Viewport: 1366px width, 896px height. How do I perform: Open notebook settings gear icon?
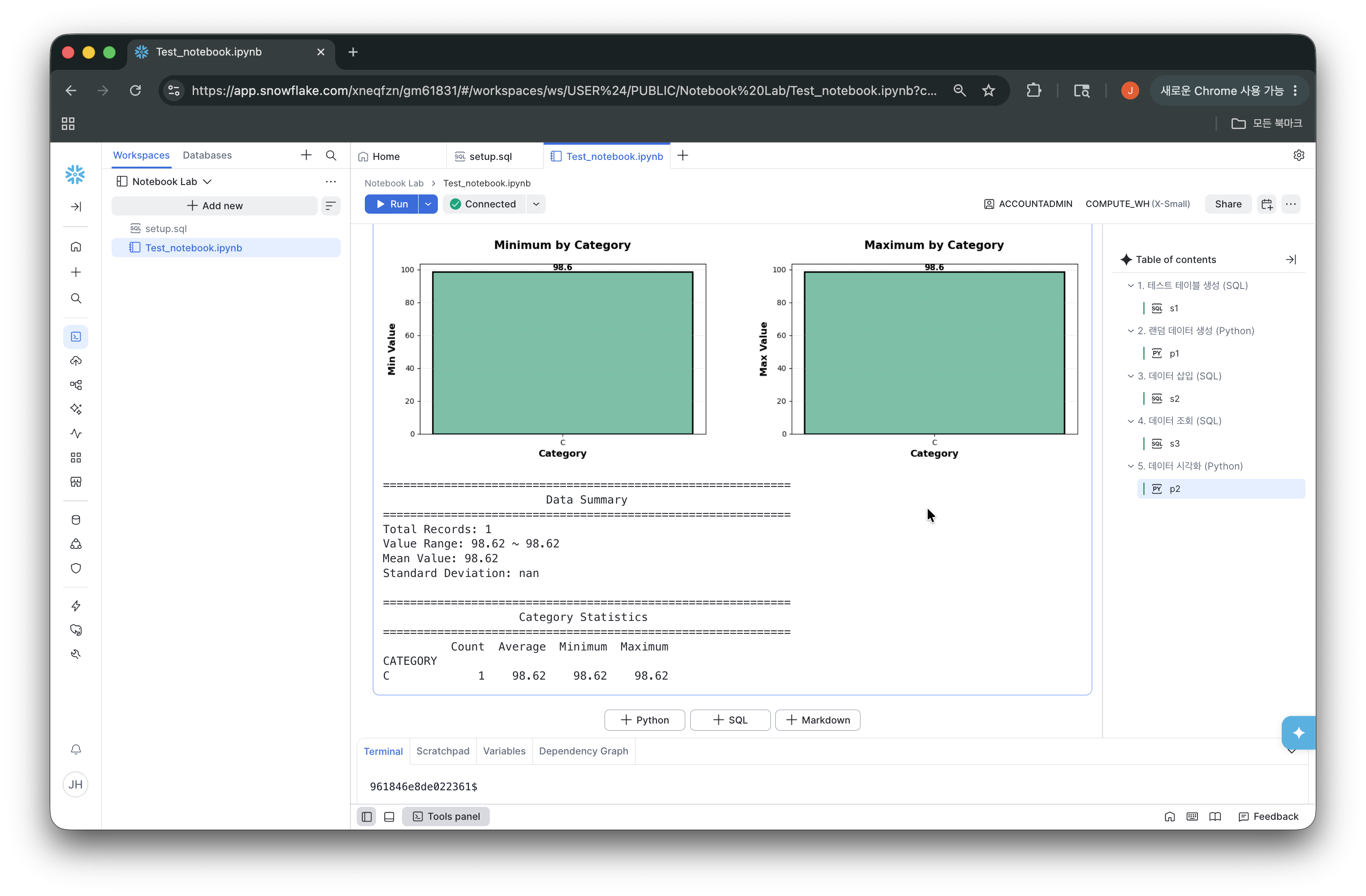[x=1299, y=155]
